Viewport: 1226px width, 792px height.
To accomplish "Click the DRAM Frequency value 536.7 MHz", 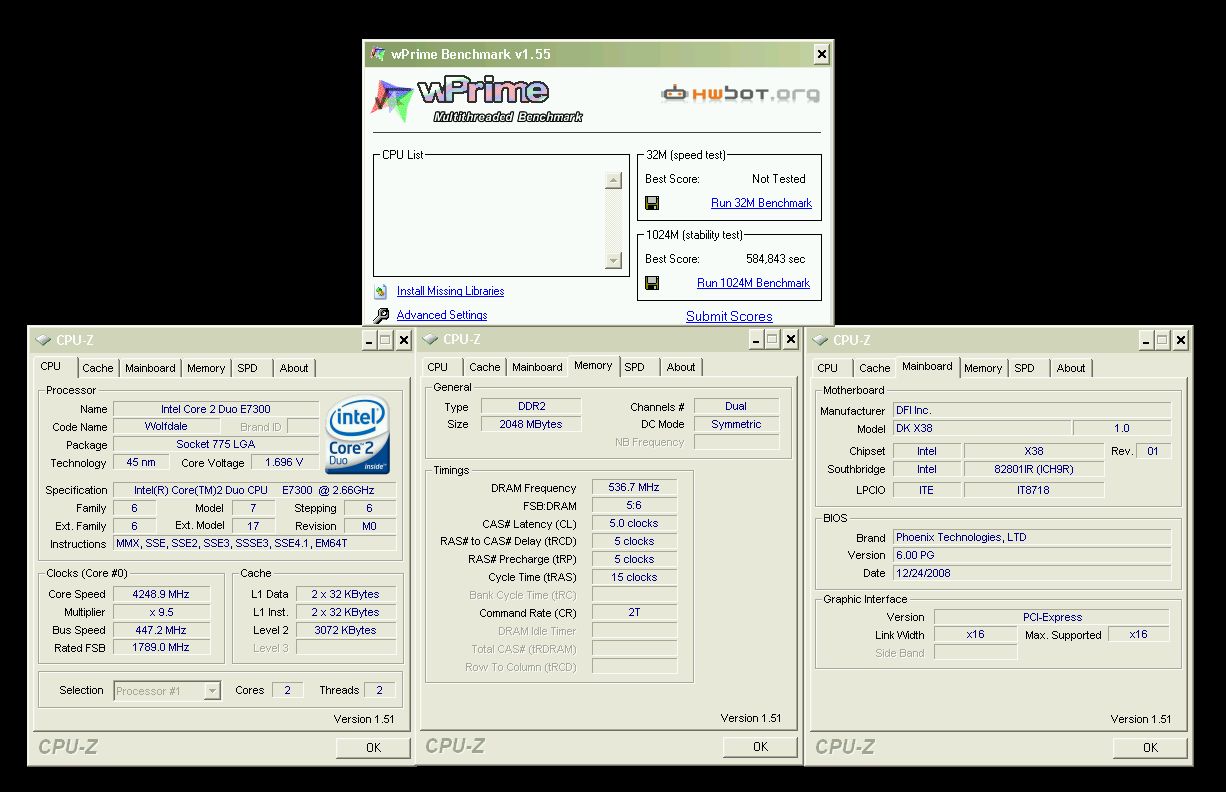I will (634, 488).
